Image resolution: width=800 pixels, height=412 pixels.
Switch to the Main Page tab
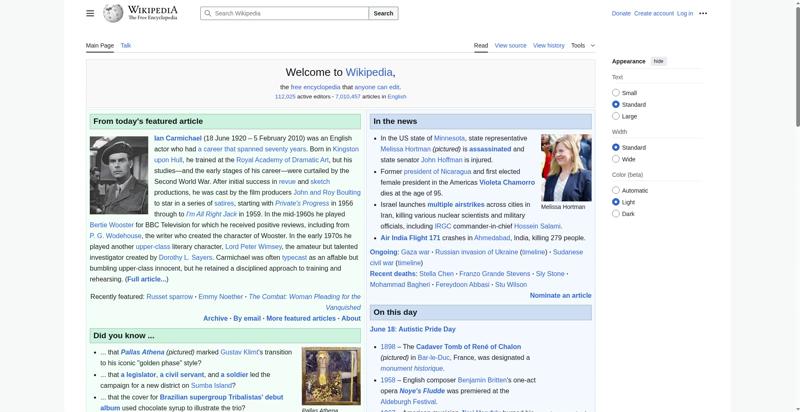(x=99, y=45)
